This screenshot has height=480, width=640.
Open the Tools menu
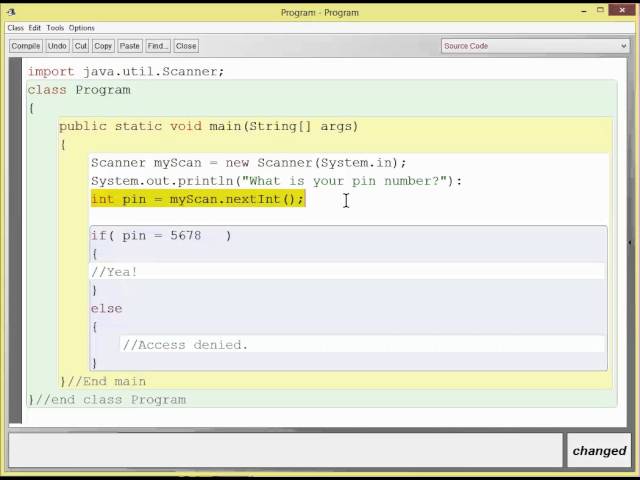(x=55, y=28)
